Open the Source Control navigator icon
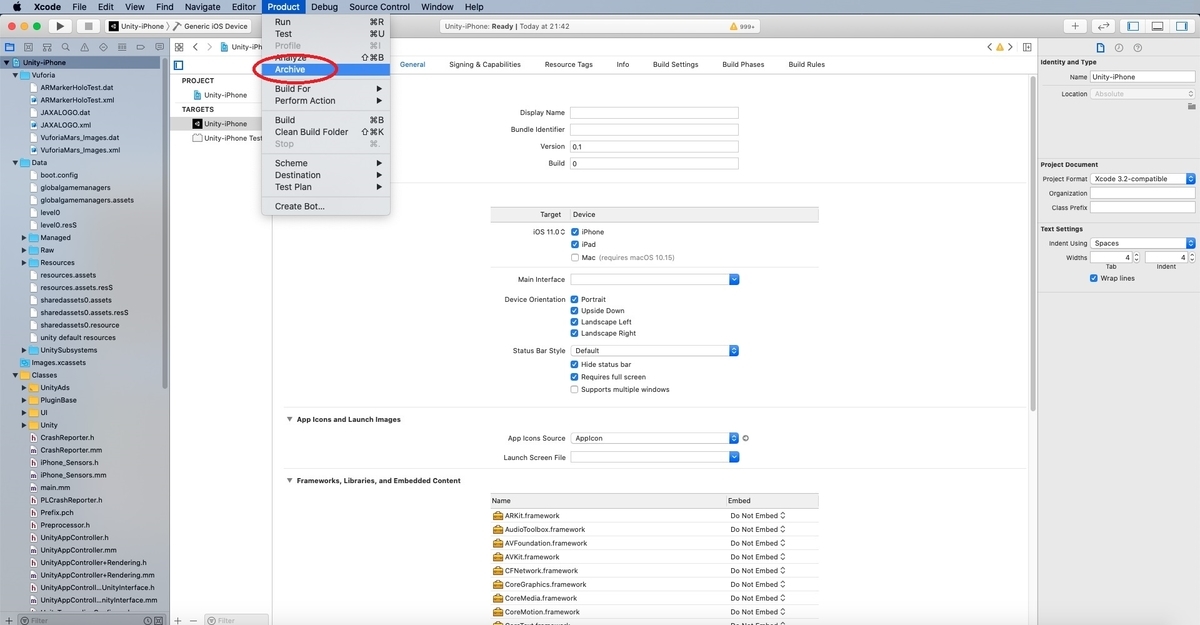Image resolution: width=1200 pixels, height=625 pixels. tap(28, 47)
